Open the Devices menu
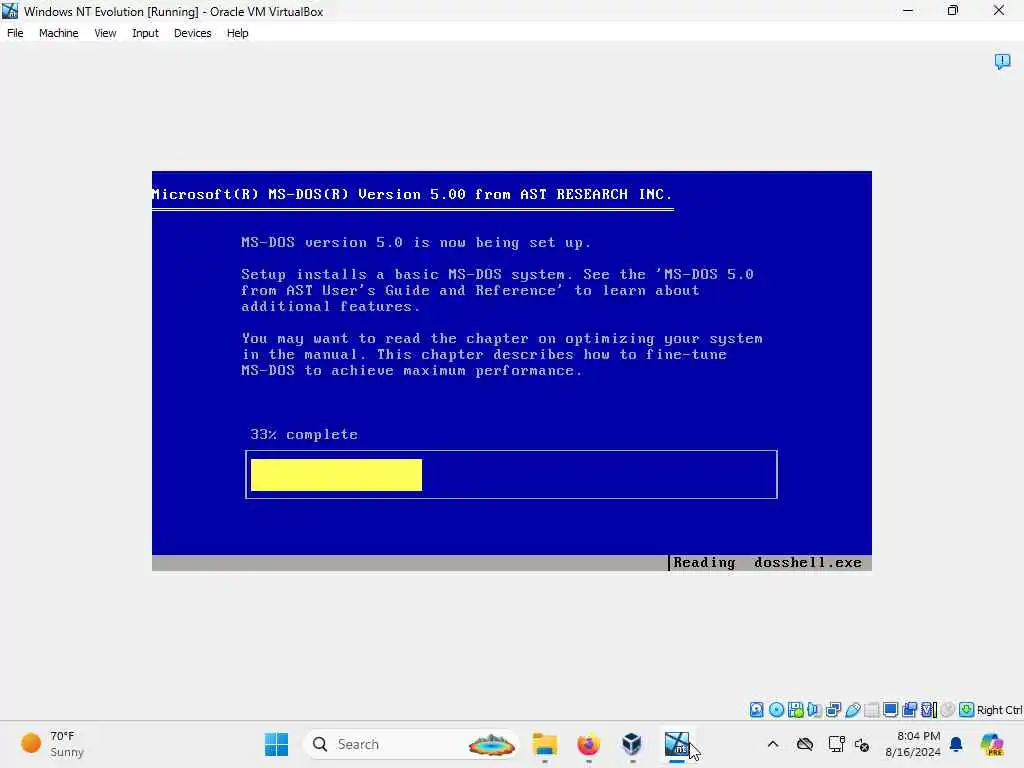1024x768 pixels. coord(192,33)
